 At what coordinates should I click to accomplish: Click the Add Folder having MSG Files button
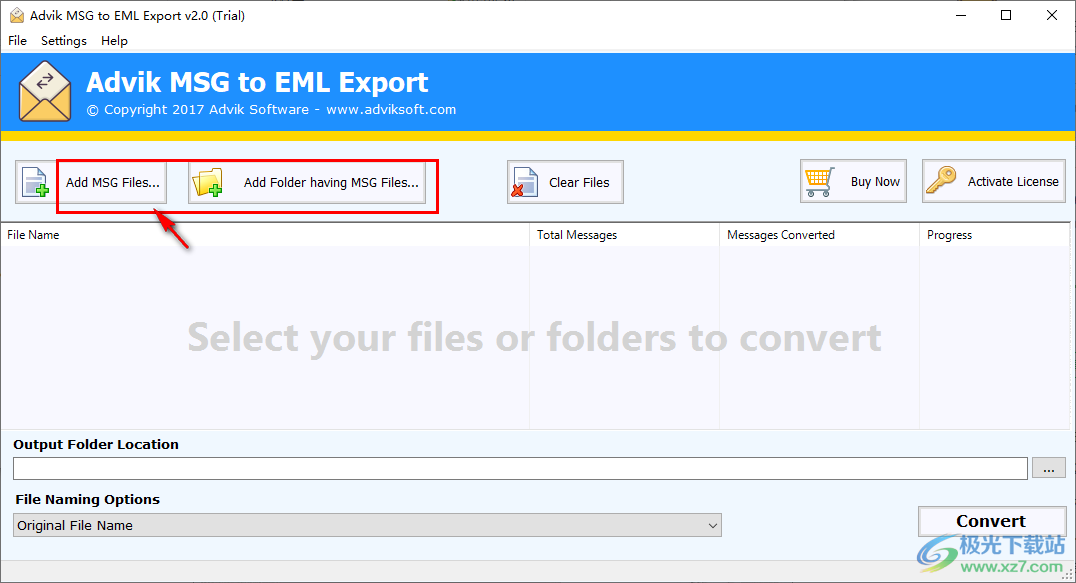coord(307,182)
